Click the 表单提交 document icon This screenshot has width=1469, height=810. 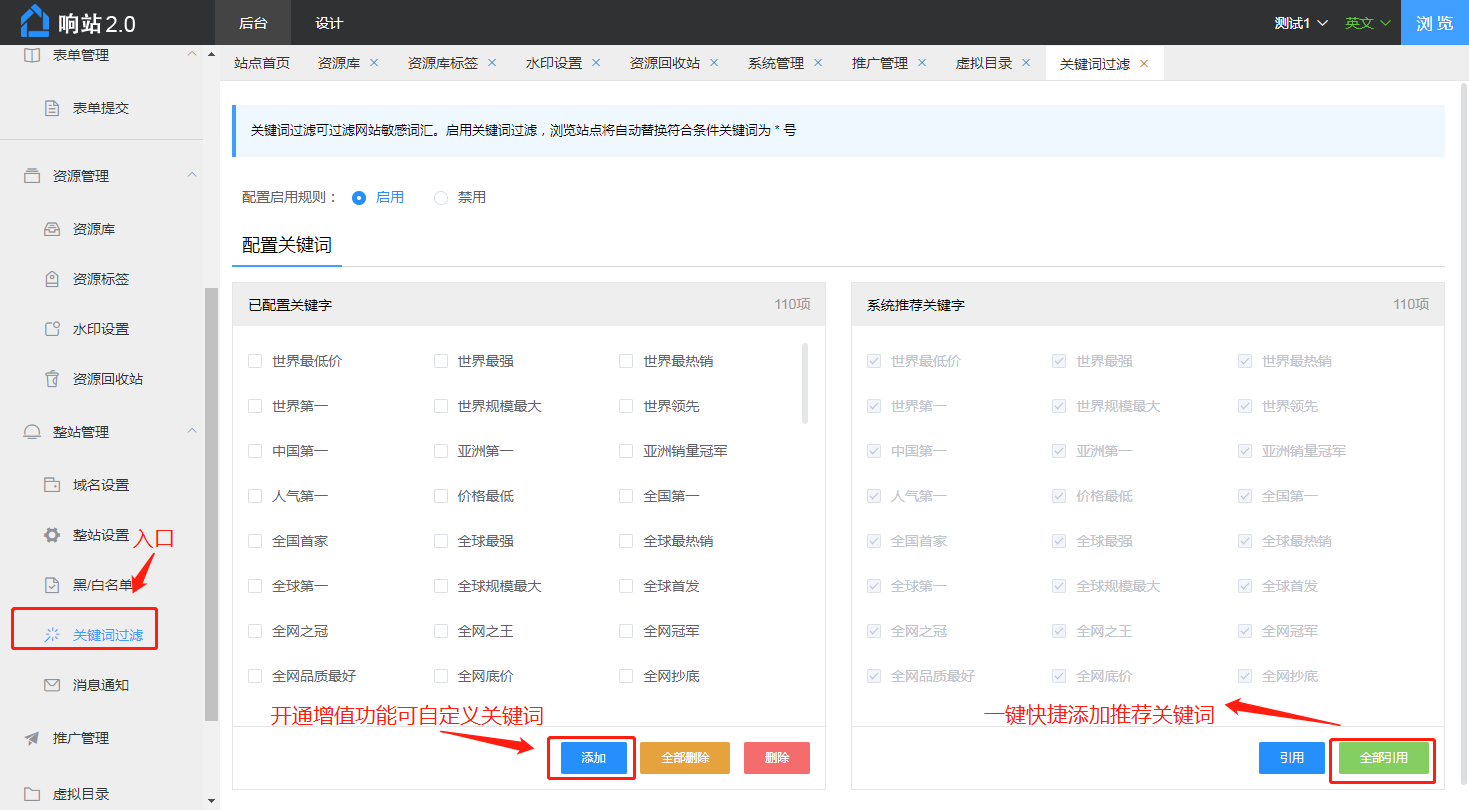coord(52,108)
